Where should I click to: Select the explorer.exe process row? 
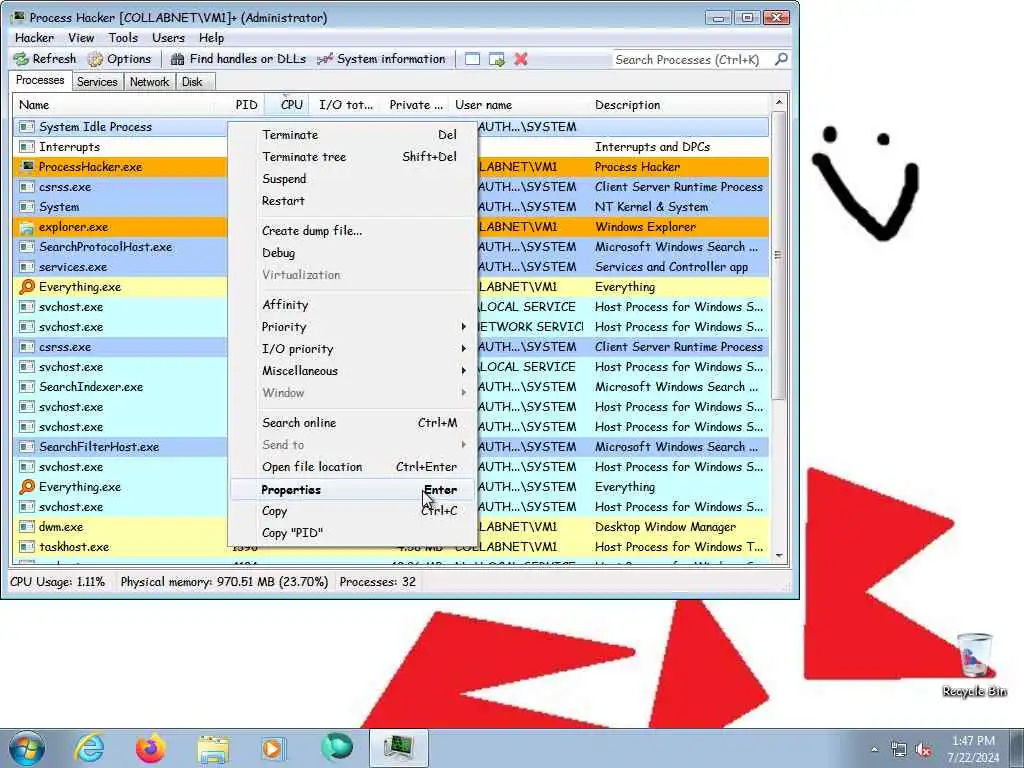[121, 227]
